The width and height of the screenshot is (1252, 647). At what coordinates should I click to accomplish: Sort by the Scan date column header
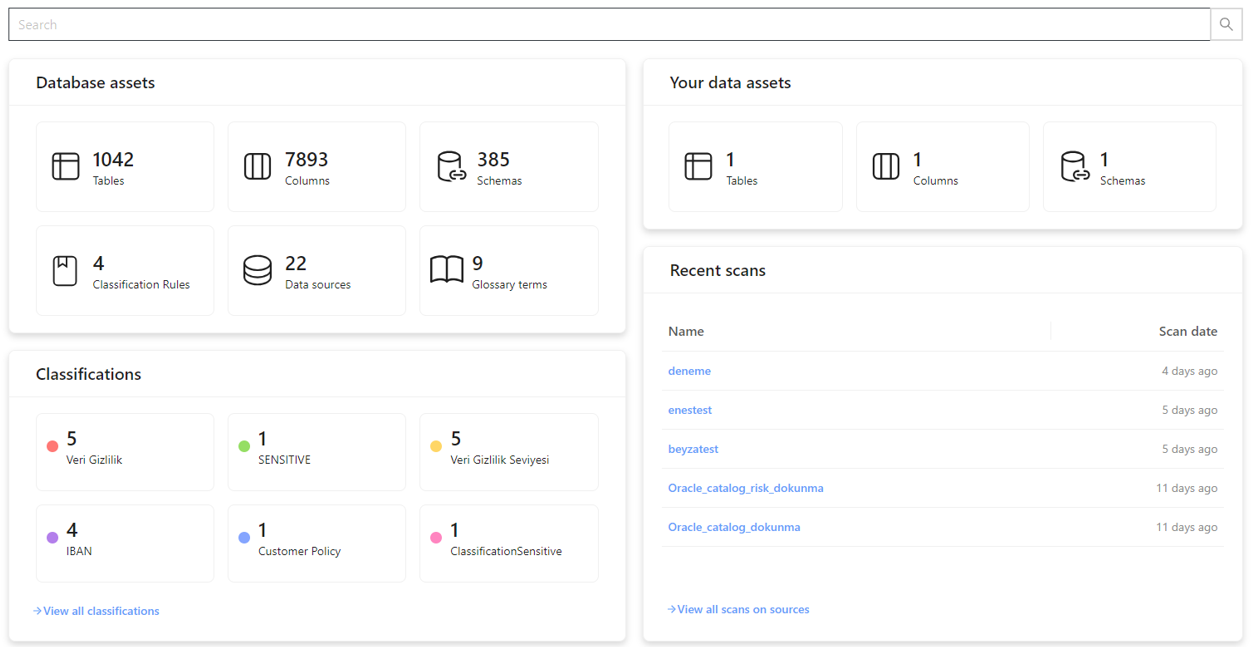pos(1187,331)
